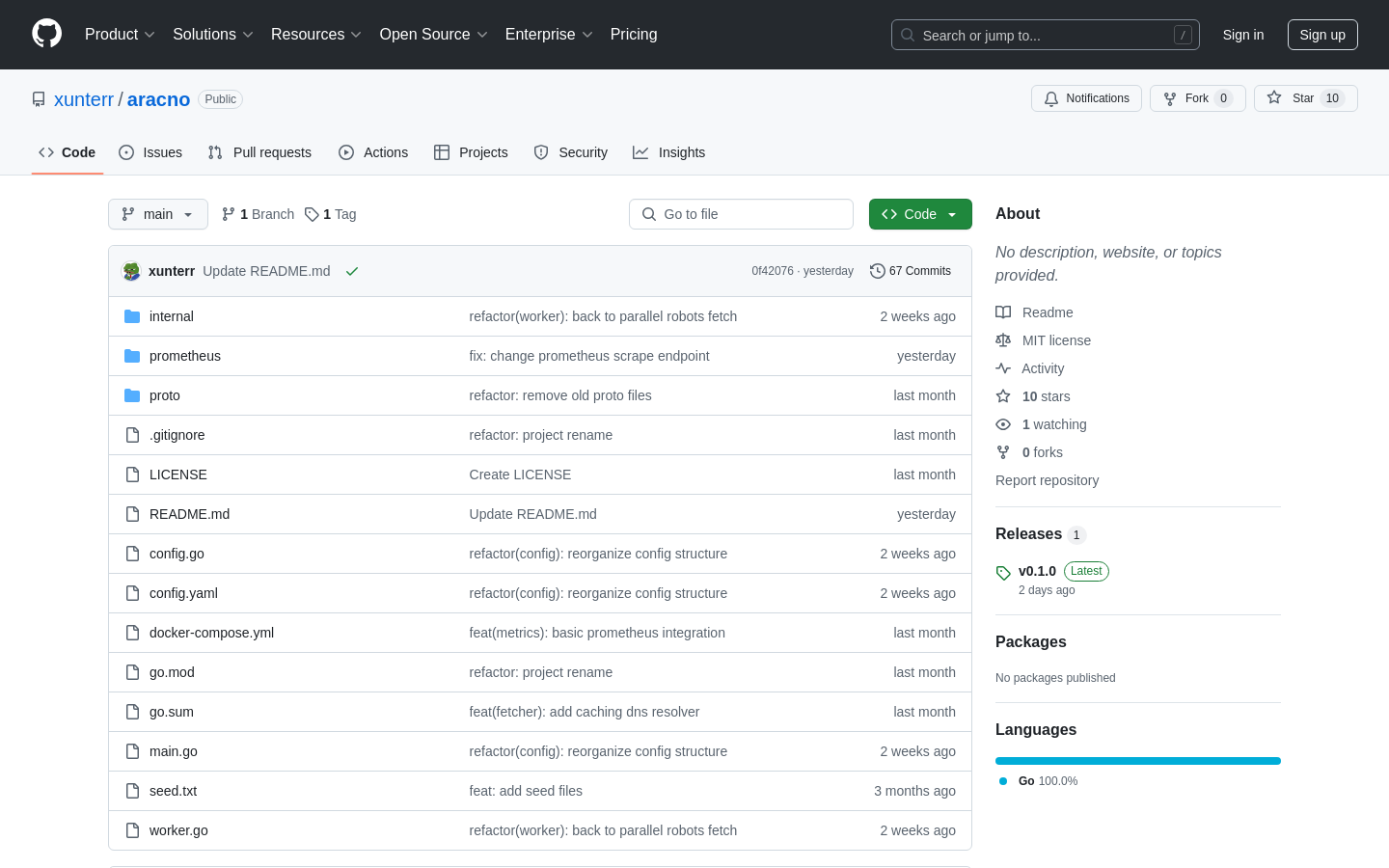Open the proto folder icon
Screen dimensions: 1389x868
pyautogui.click(x=132, y=395)
